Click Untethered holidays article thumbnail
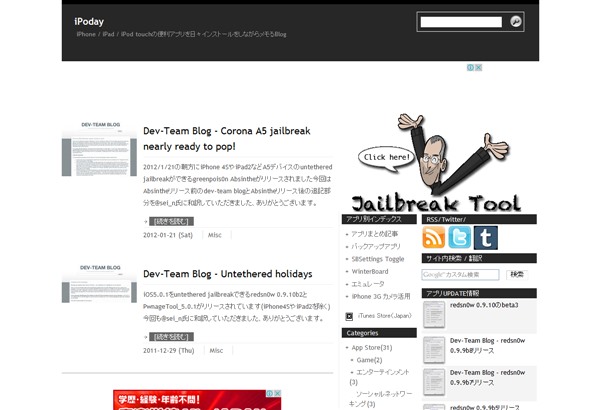 [99, 283]
